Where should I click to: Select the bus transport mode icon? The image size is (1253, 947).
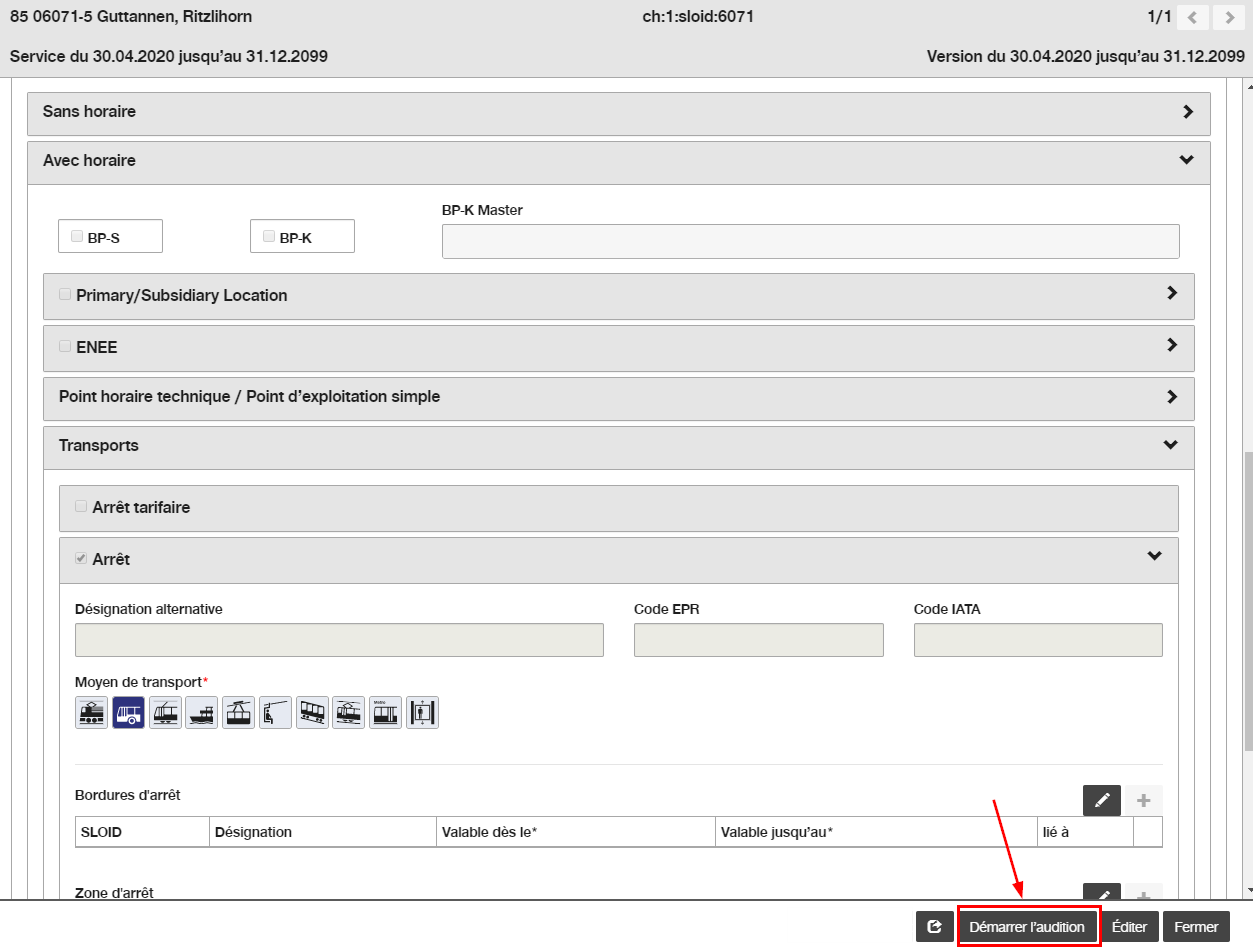tap(129, 712)
